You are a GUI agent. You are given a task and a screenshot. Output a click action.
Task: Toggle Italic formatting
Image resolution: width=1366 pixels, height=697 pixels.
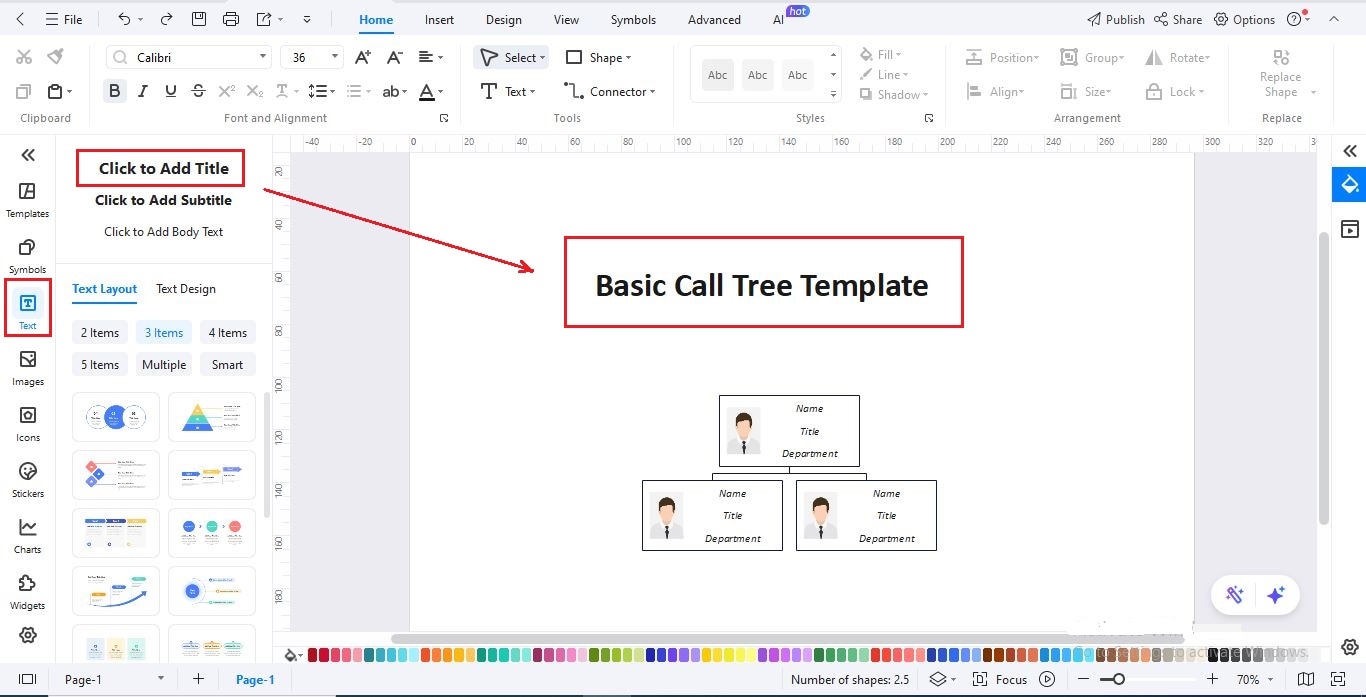pos(143,91)
